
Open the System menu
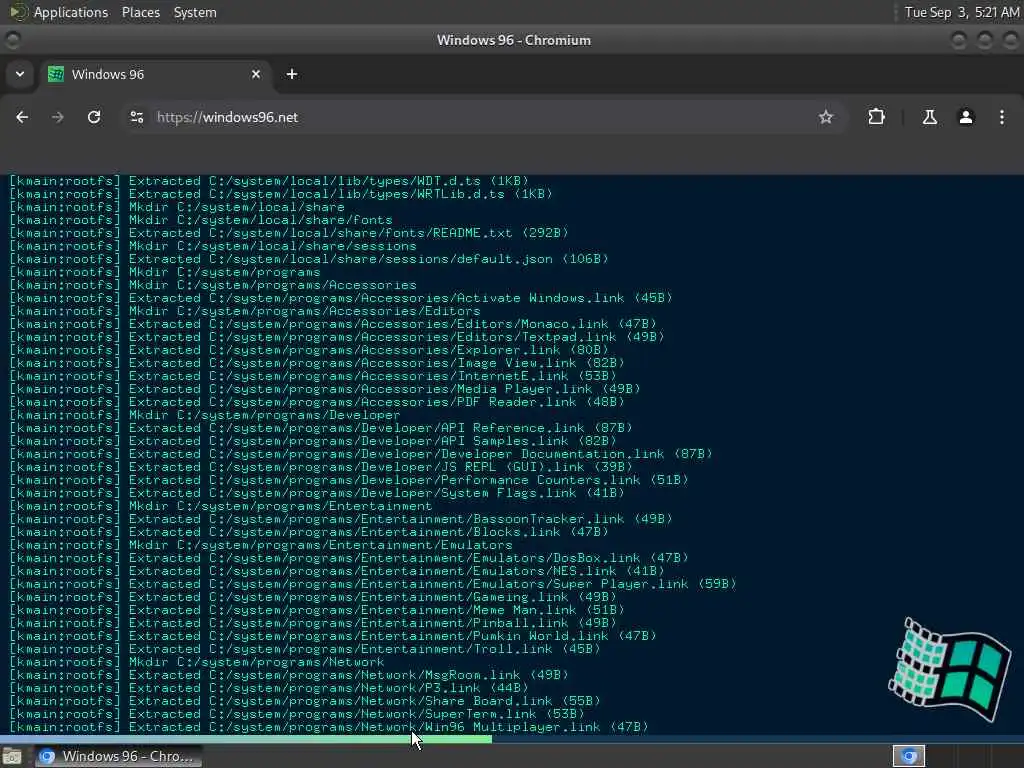(x=195, y=12)
